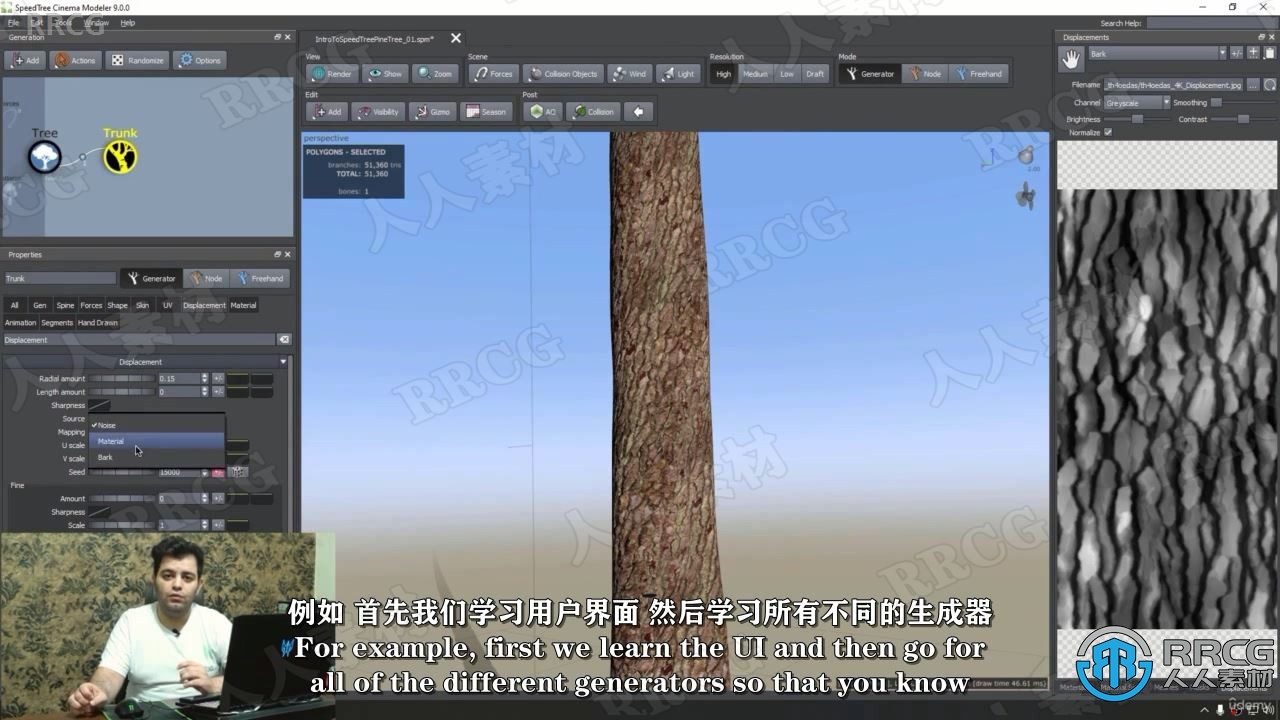
Task: Adjust Length amount spinner arrows
Action: pyautogui.click(x=205, y=392)
